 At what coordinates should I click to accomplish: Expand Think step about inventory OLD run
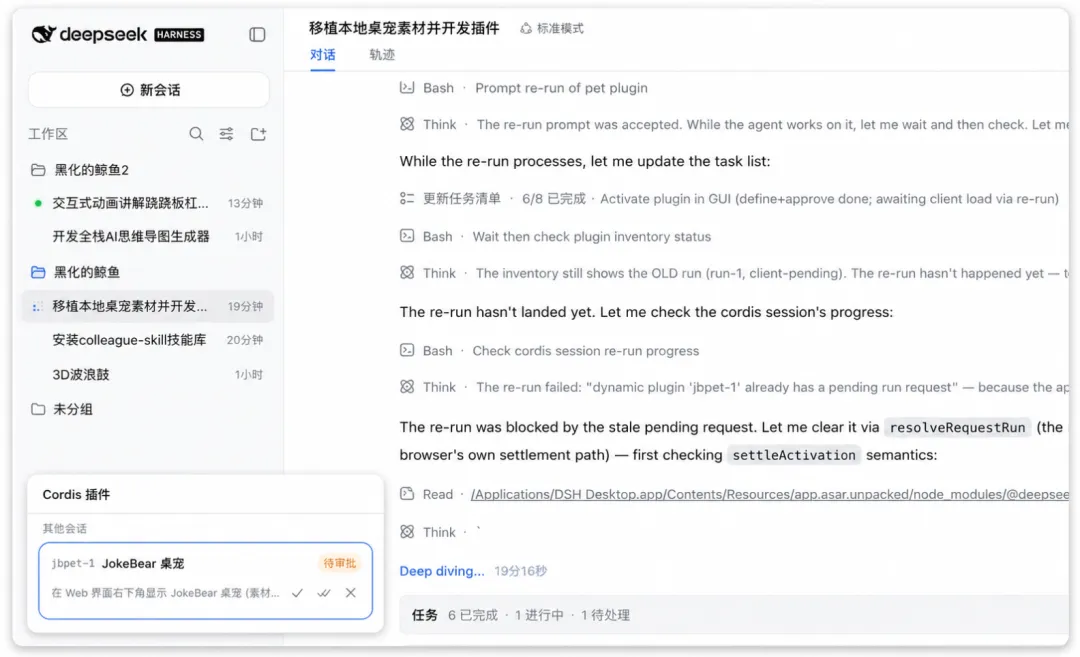click(x=734, y=273)
